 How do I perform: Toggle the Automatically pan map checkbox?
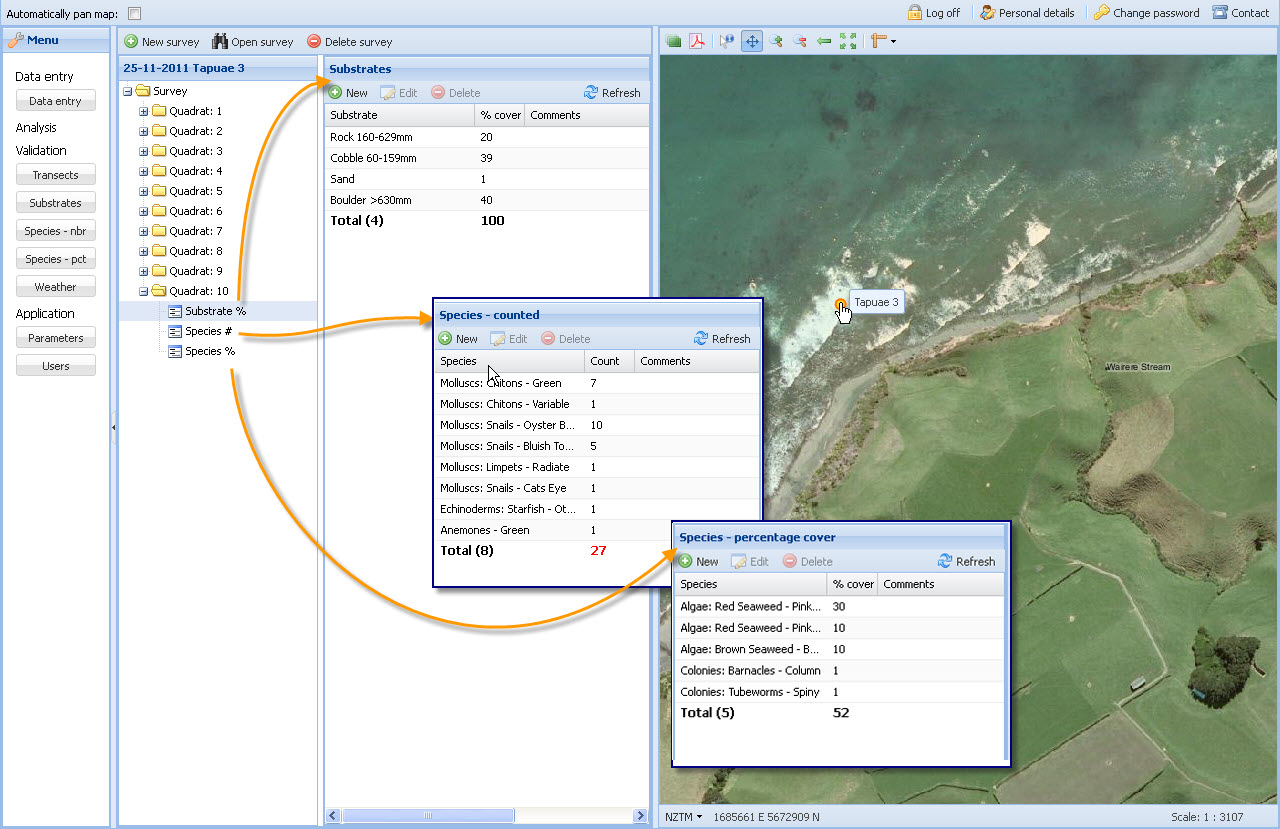pyautogui.click(x=135, y=13)
